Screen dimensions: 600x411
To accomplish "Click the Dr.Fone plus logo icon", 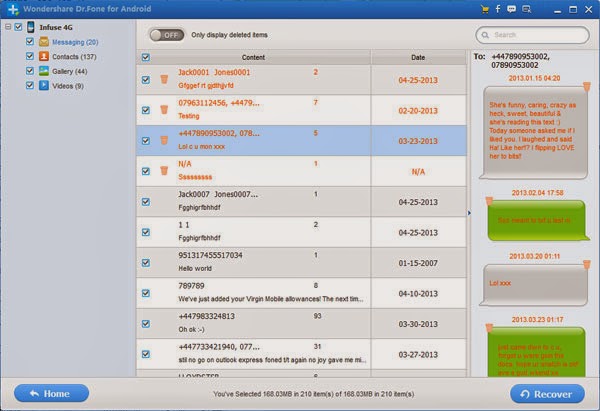I will (13, 10).
